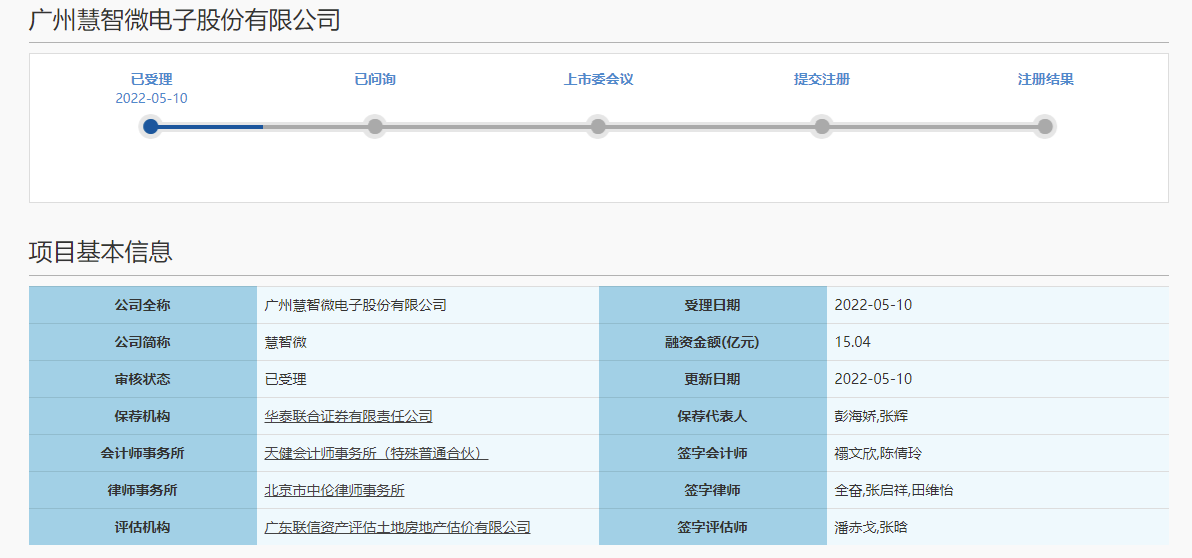Click the 保荐代表人 names 彭海娇,张辉

point(870,416)
